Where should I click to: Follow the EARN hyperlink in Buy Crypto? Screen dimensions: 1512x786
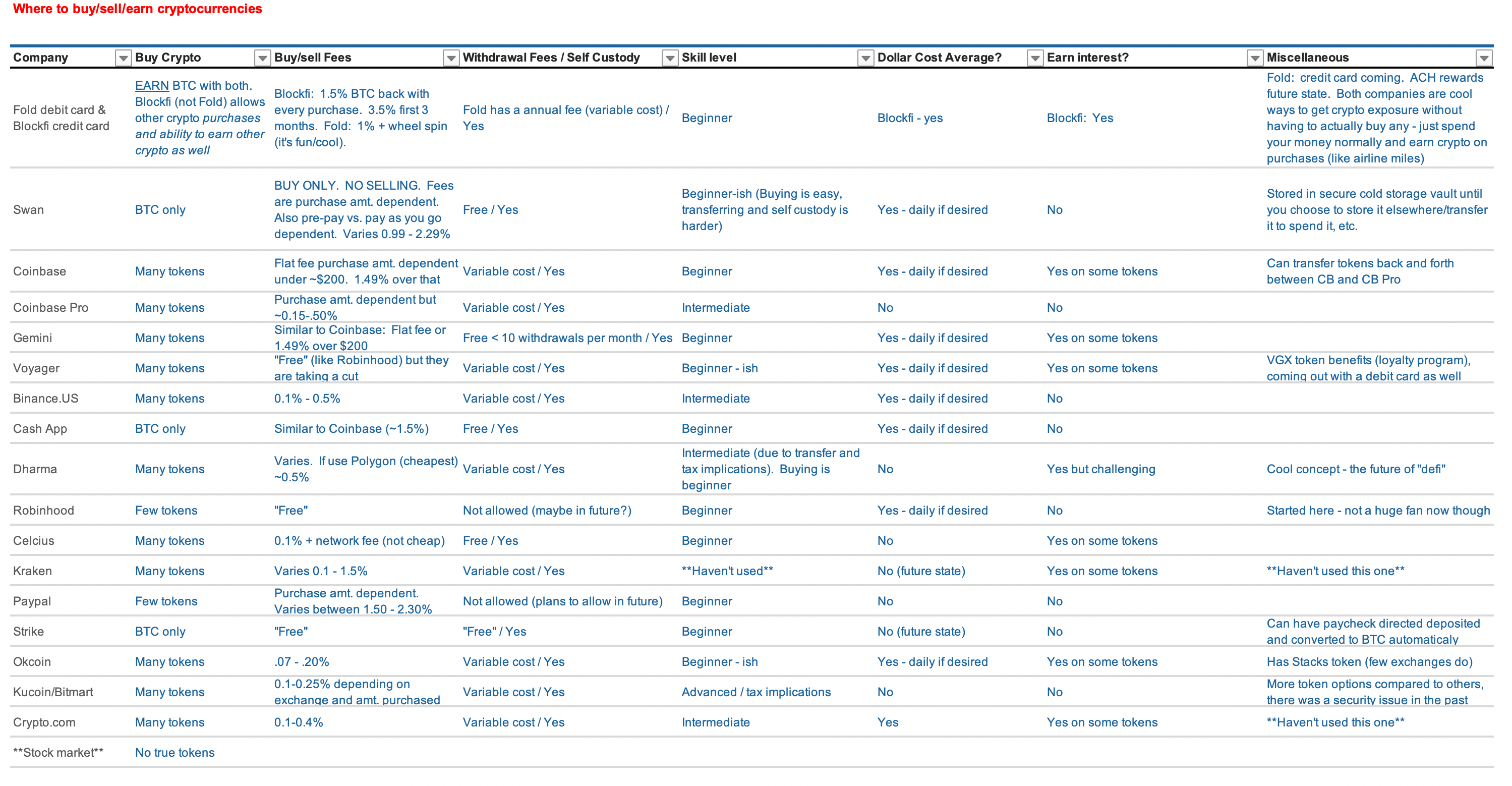(x=151, y=86)
